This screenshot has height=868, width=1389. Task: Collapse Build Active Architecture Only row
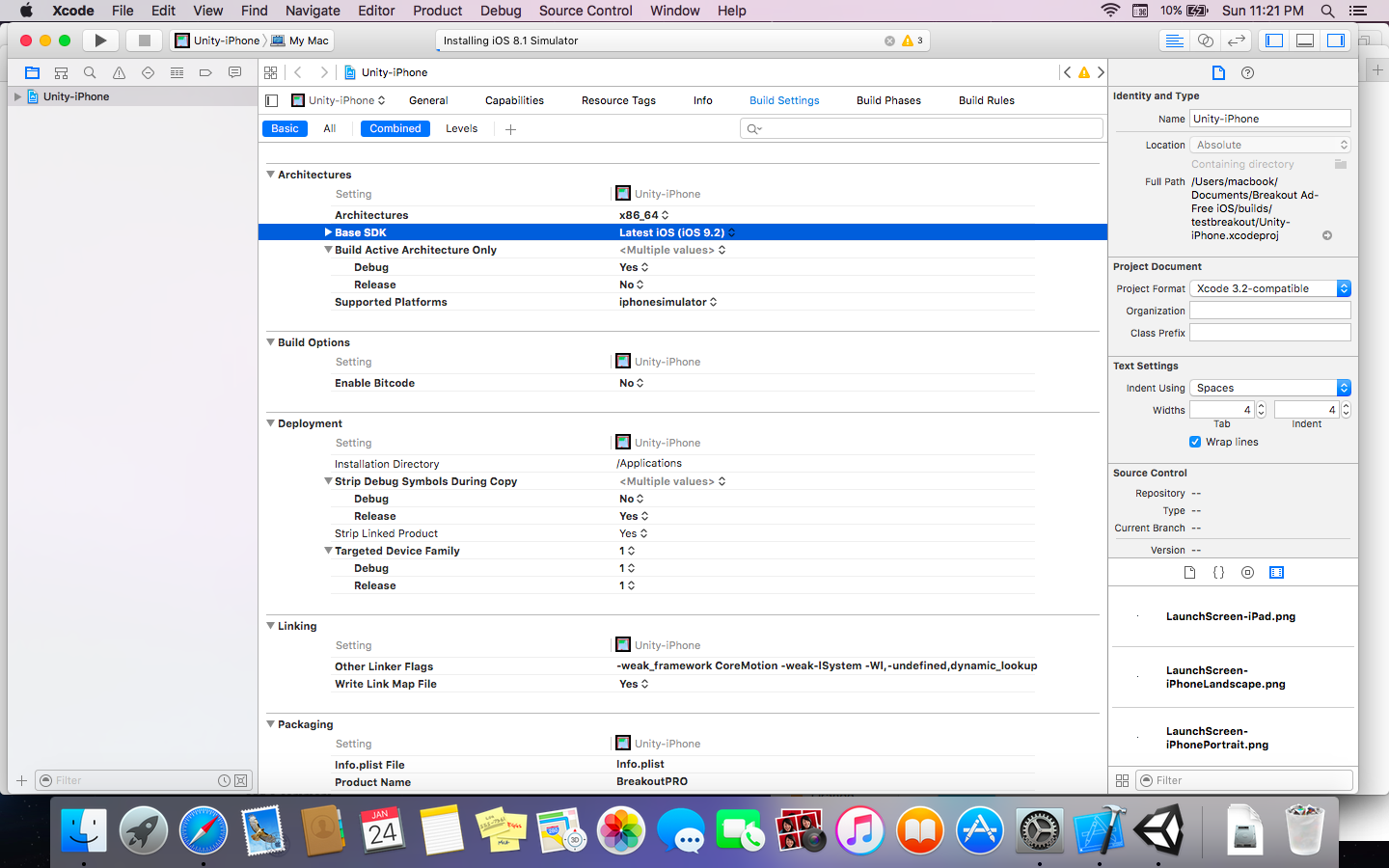click(328, 250)
